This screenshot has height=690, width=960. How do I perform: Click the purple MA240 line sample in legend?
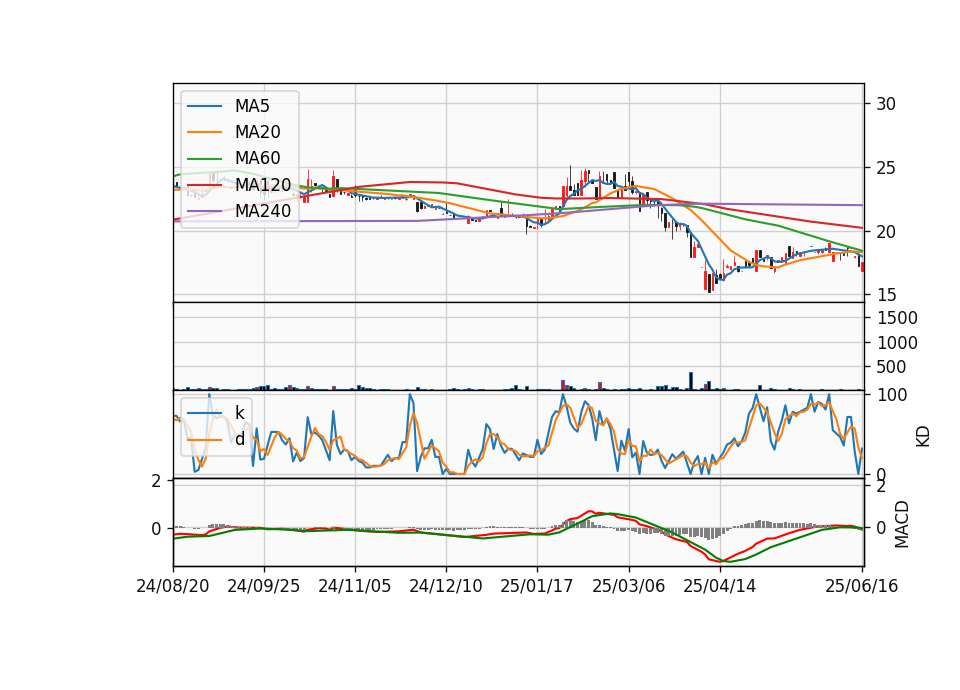[204, 211]
